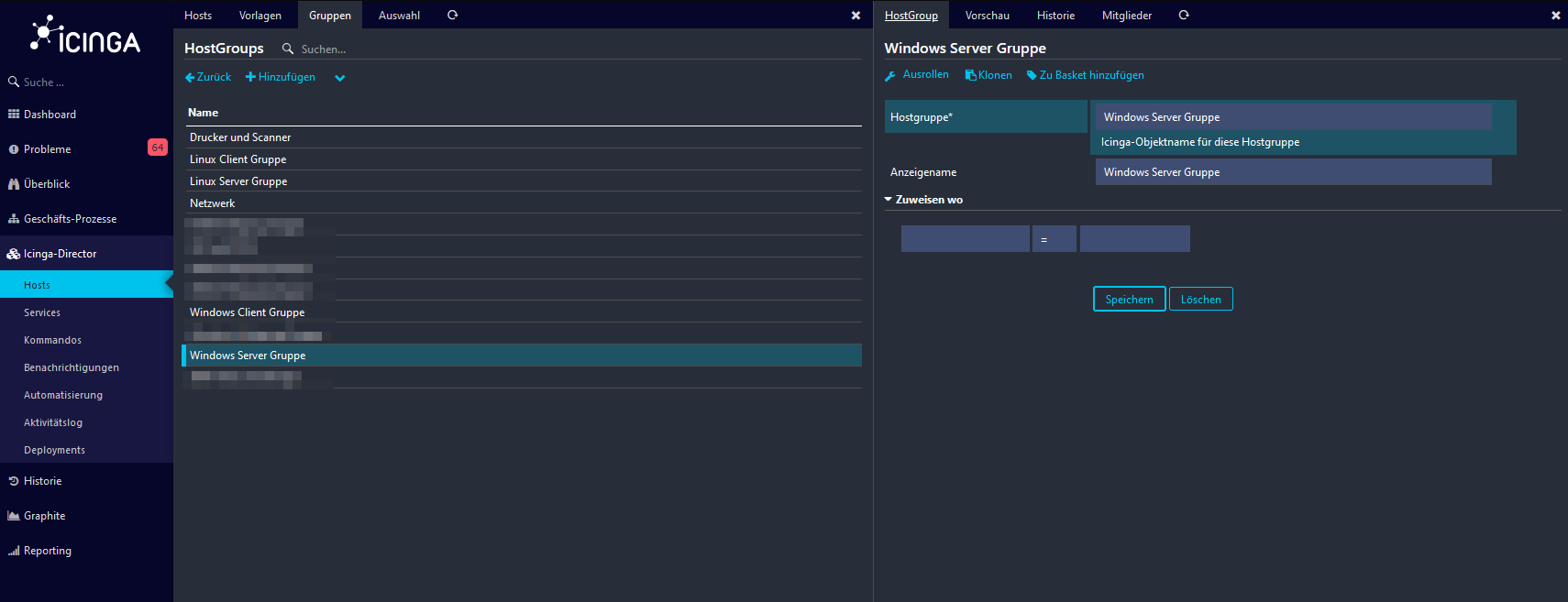Open Geschäfts-Prozesse in the sidebar
The image size is (1568, 602).
70,219
